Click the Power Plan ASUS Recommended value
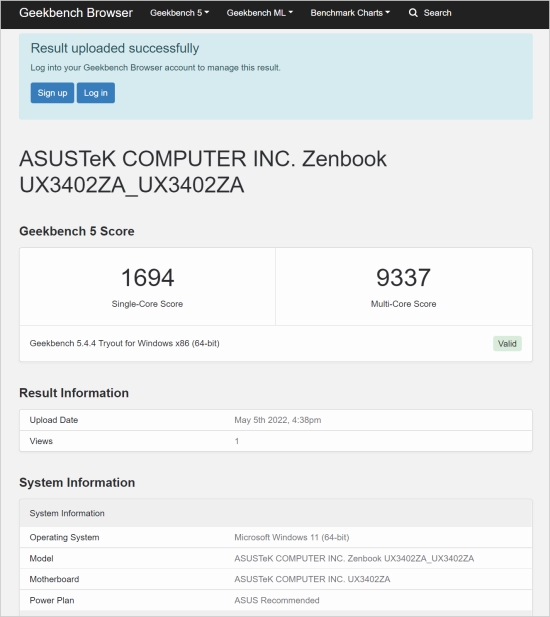550x617 pixels. pos(277,600)
